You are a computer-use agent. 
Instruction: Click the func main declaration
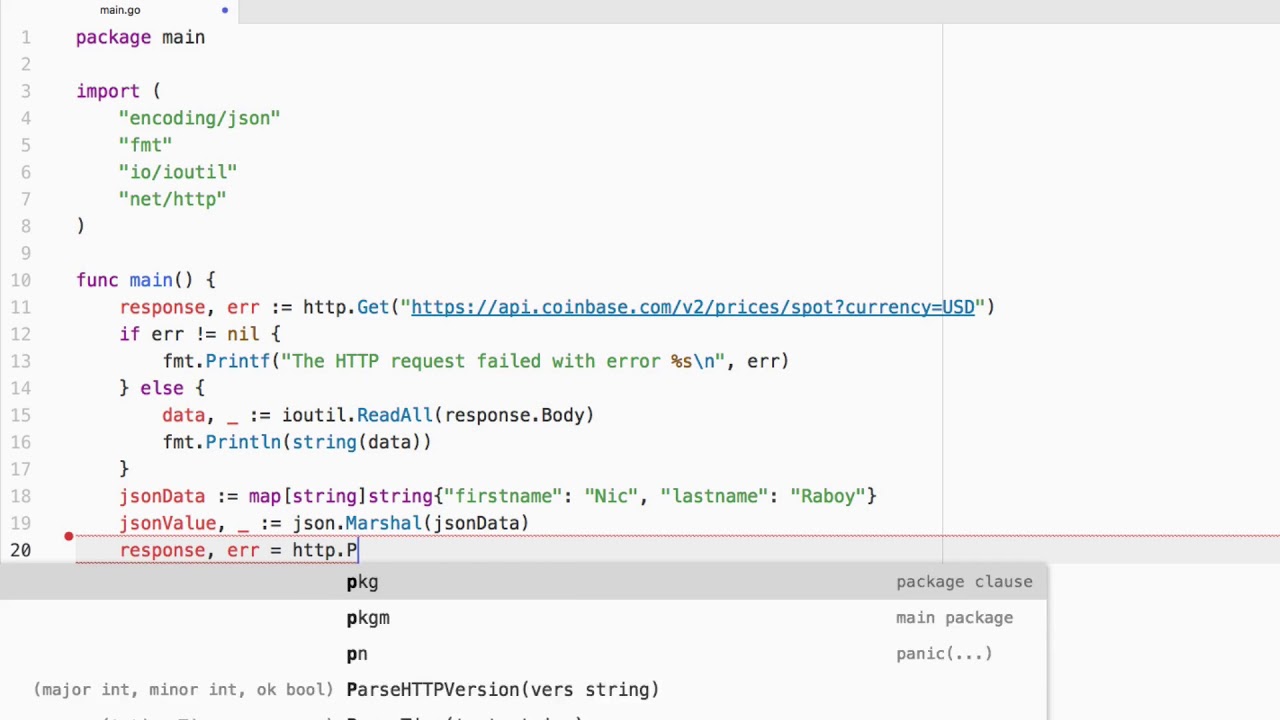pyautogui.click(x=150, y=280)
